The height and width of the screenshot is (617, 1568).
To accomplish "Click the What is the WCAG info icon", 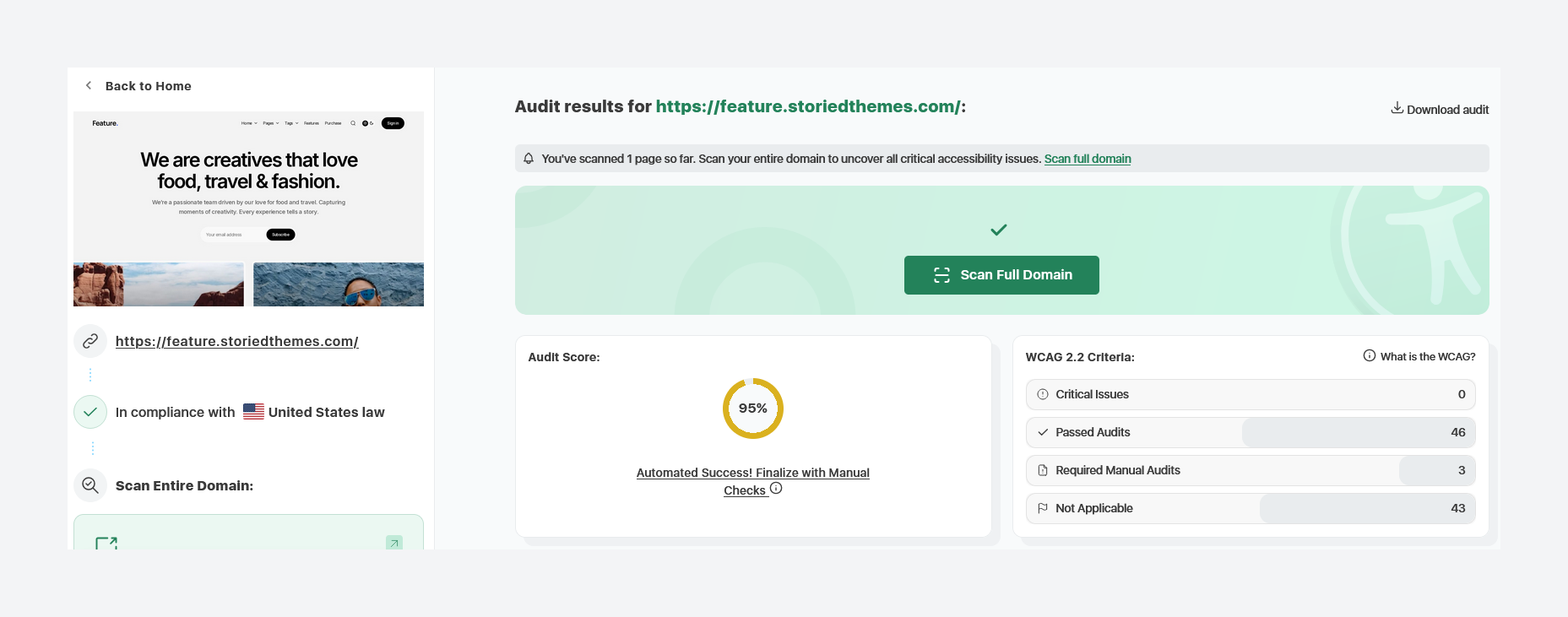I will click(x=1369, y=356).
